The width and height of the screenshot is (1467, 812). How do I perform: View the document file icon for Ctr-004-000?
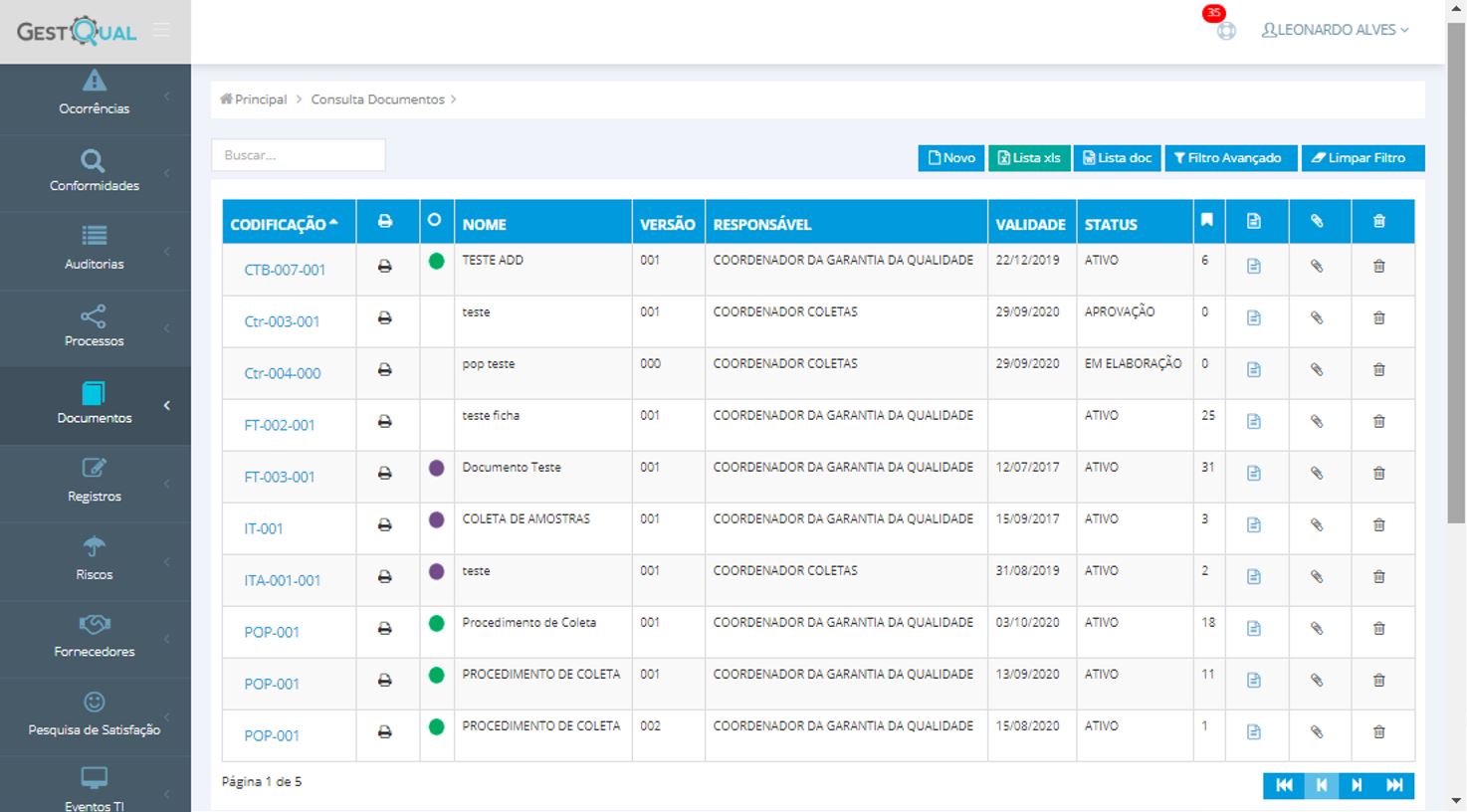[1254, 370]
